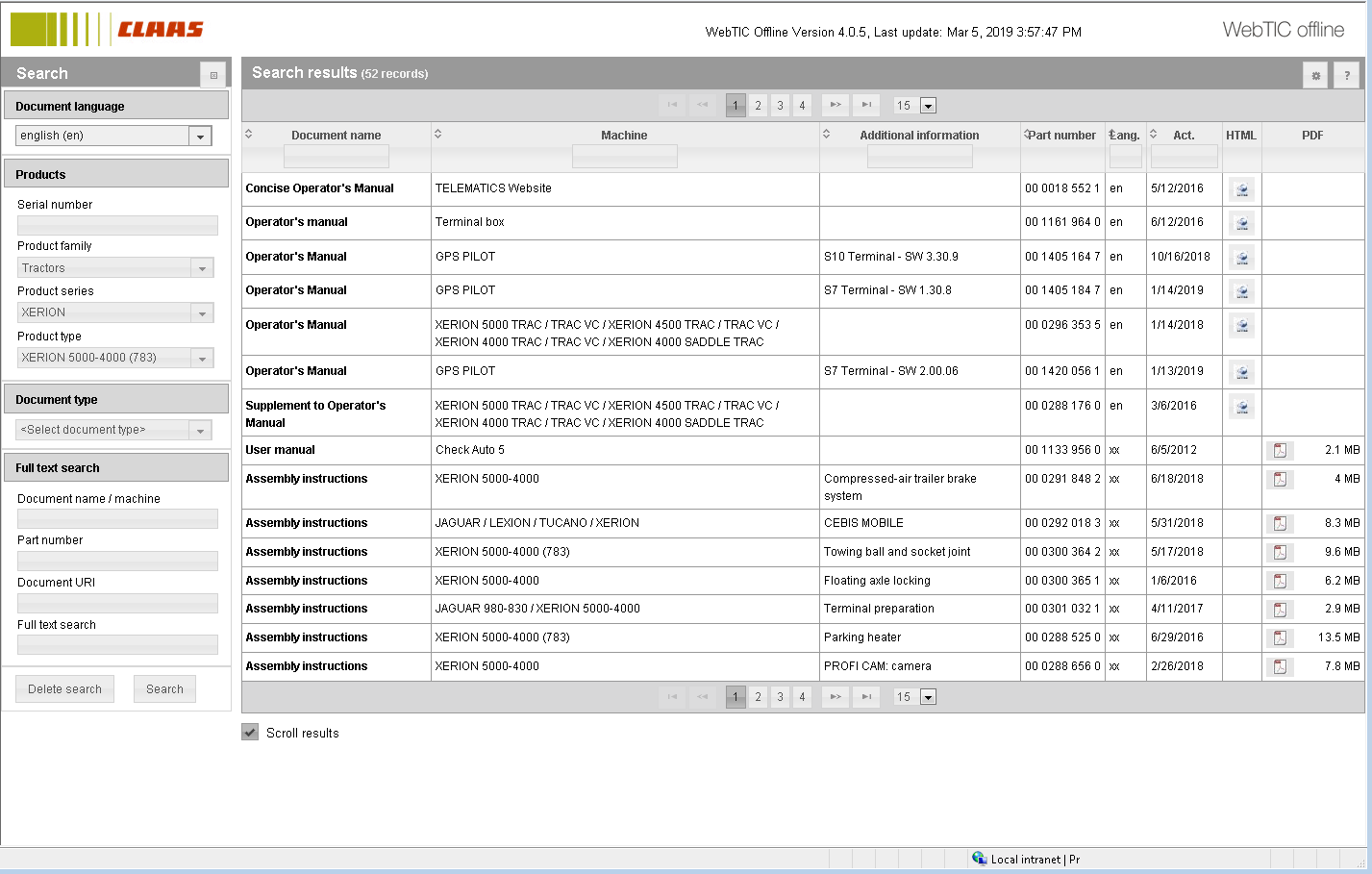Image resolution: width=1372 pixels, height=874 pixels.
Task: Click in the Serial number field
Action: pos(117,225)
